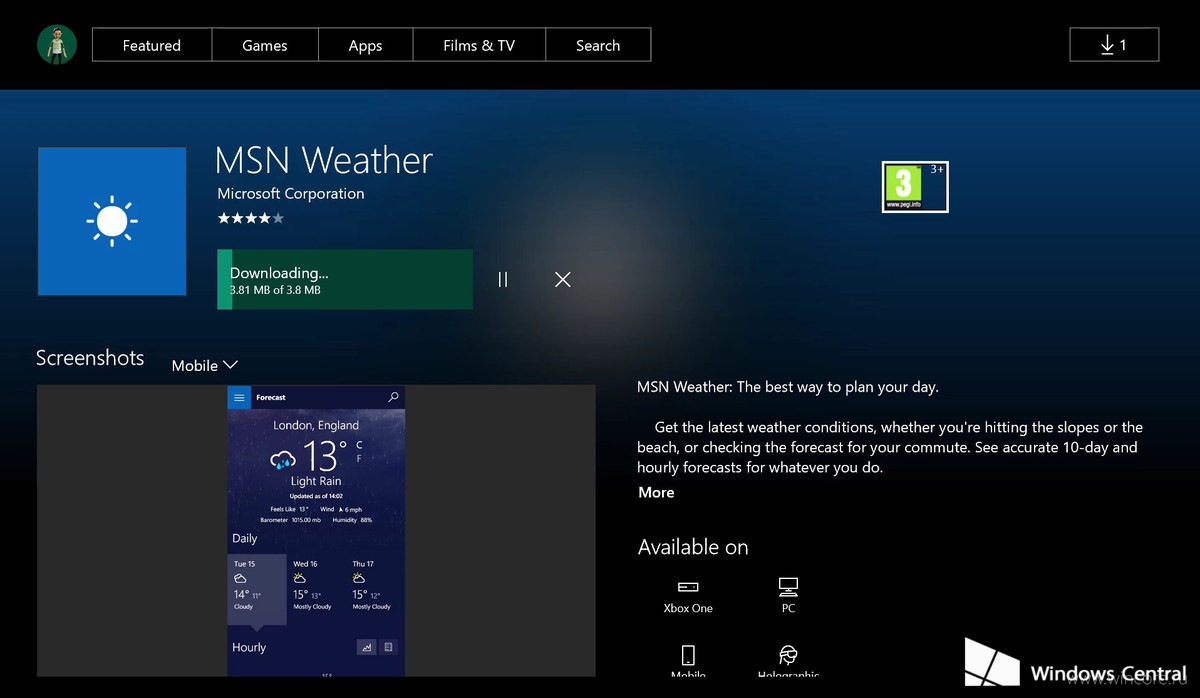Click the 'London, England' location text

point(316,425)
